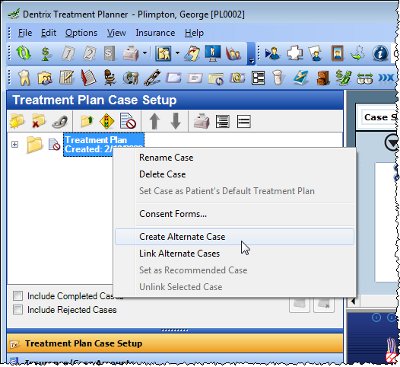Click the yellow diamond case status icon
The height and width of the screenshot is (367, 400).
pyautogui.click(x=107, y=121)
